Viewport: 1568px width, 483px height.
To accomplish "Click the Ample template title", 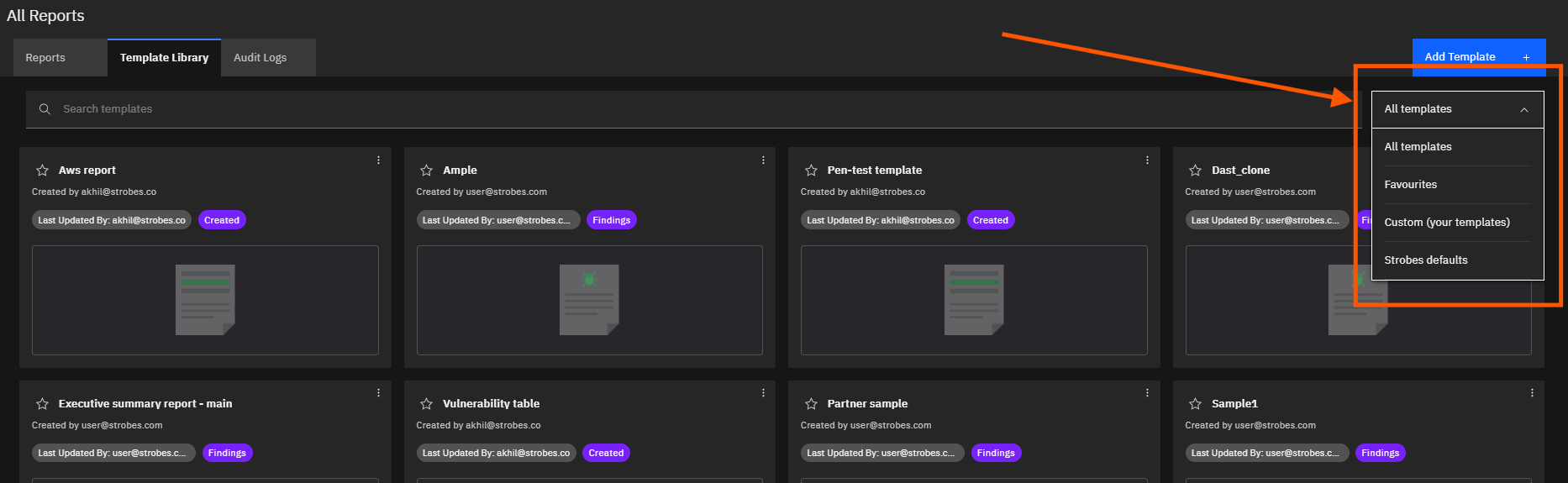I will tap(460, 171).
